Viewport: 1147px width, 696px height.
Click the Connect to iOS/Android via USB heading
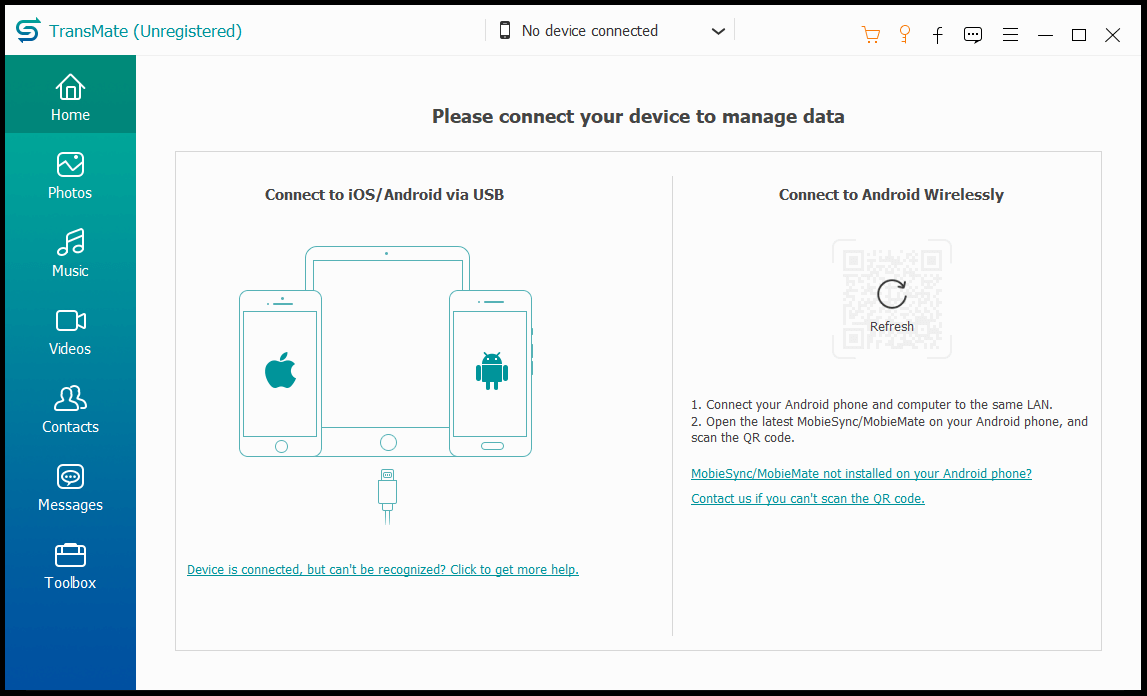click(x=384, y=195)
